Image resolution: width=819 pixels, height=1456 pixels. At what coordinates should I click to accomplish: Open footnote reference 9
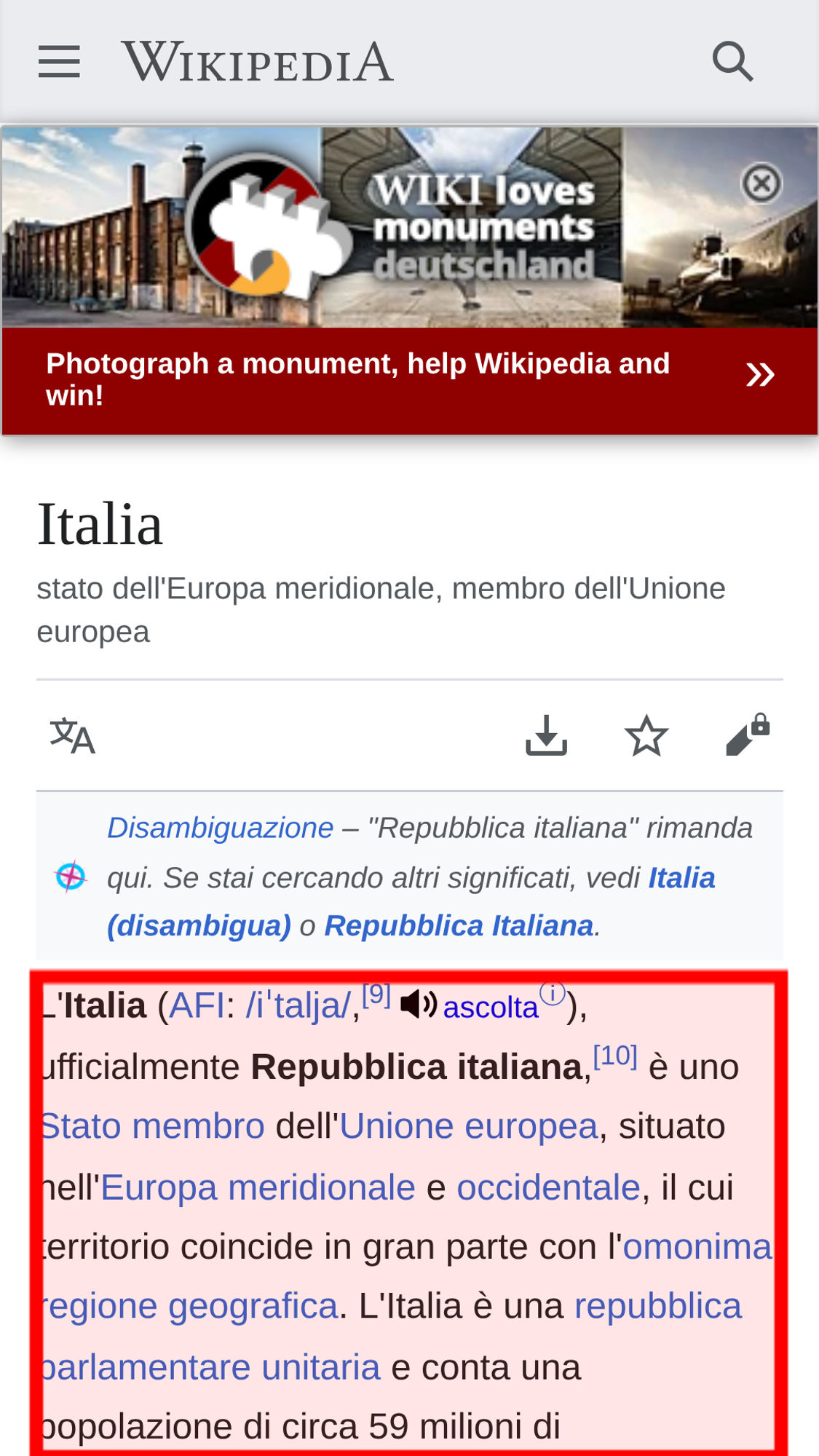[376, 994]
